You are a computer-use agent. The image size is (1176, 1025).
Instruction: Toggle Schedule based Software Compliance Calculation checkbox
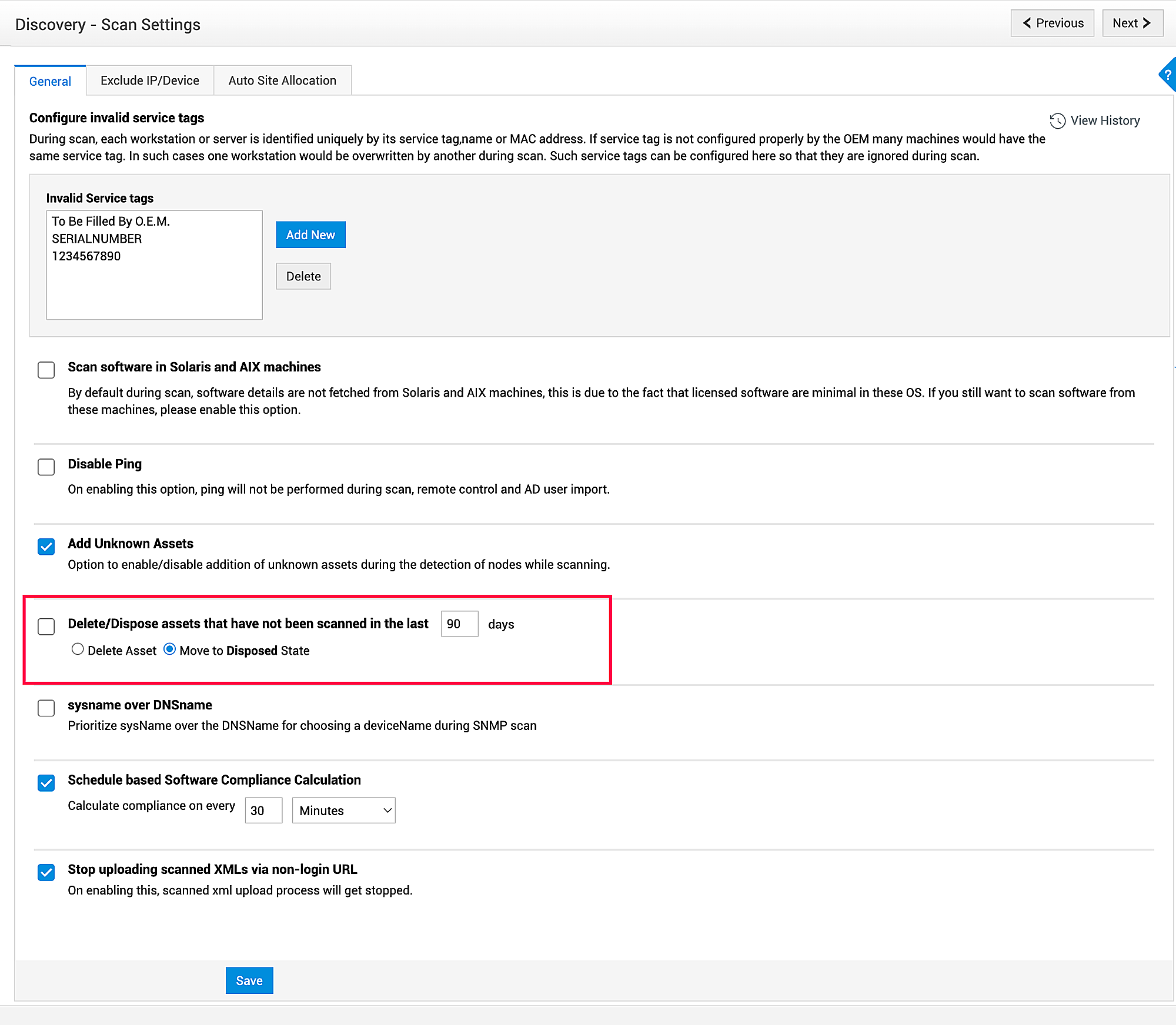click(x=46, y=783)
